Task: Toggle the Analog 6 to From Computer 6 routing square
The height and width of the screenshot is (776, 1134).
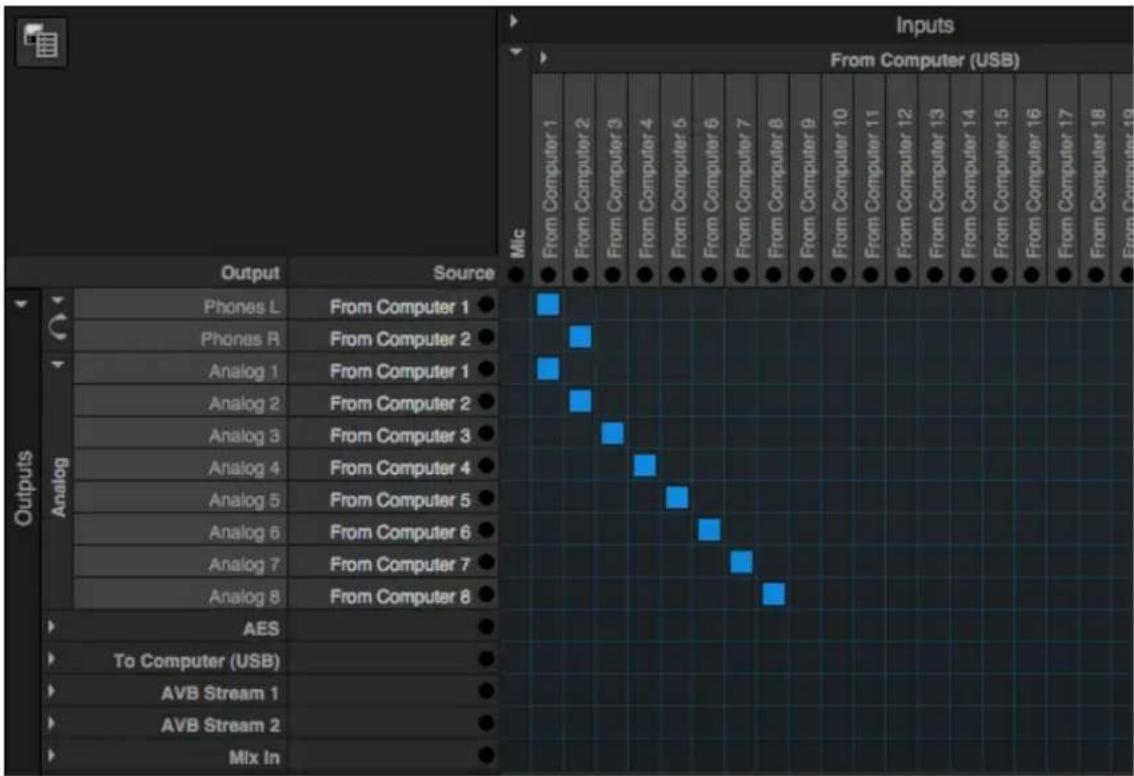Action: tap(709, 529)
